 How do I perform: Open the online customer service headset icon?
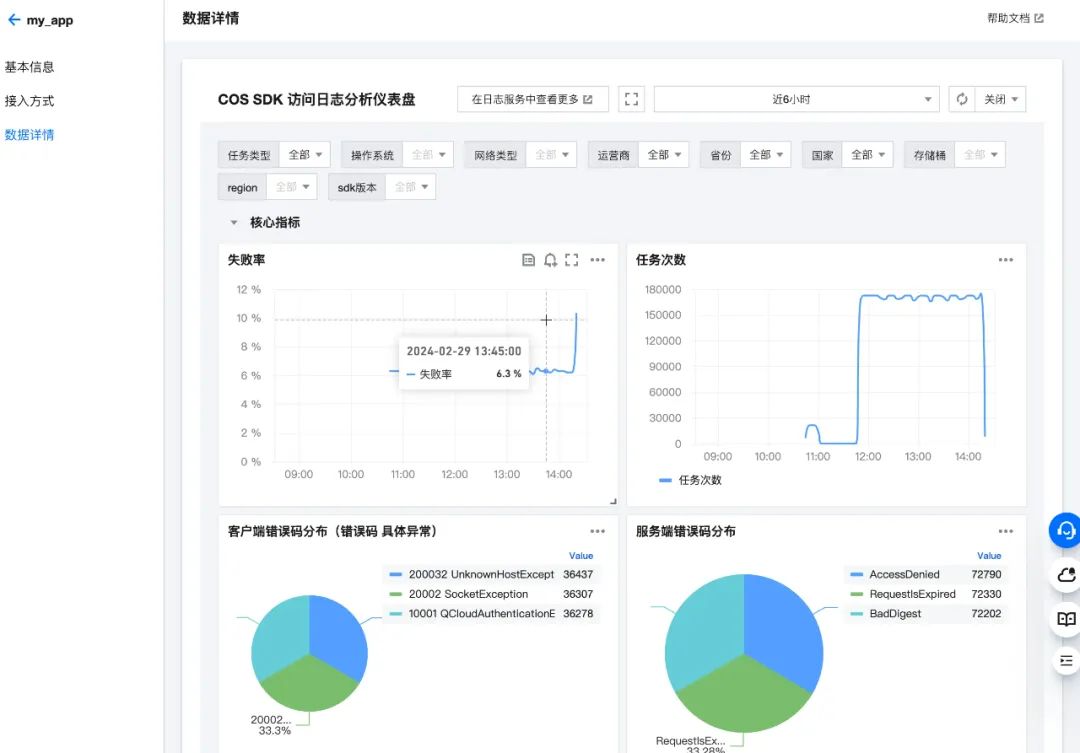(1064, 531)
